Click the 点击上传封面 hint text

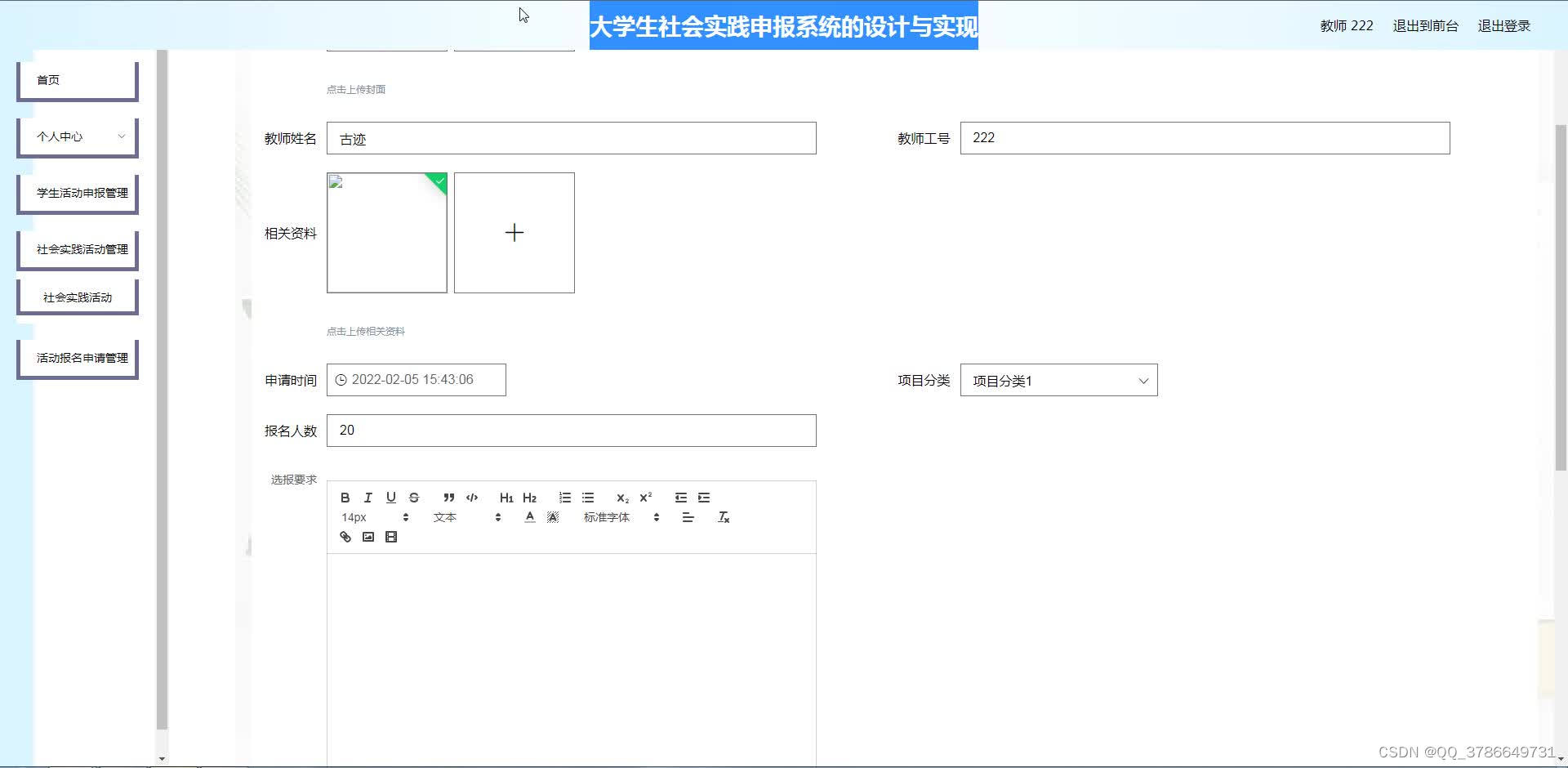[356, 89]
